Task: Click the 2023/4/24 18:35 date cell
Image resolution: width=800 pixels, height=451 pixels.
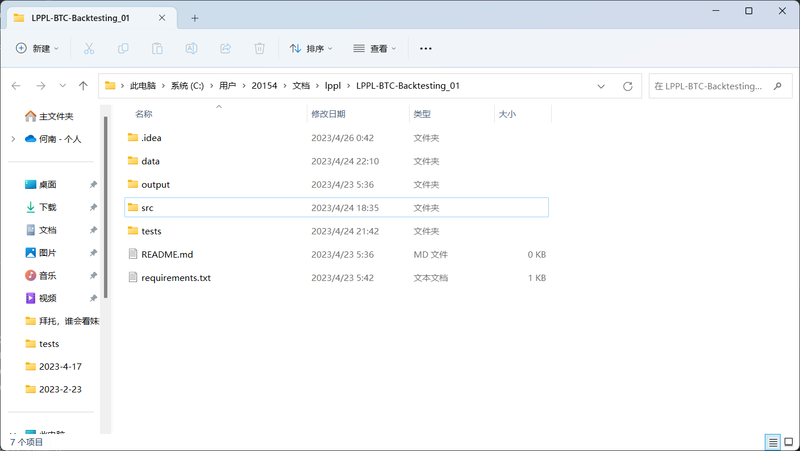Action: [x=345, y=208]
